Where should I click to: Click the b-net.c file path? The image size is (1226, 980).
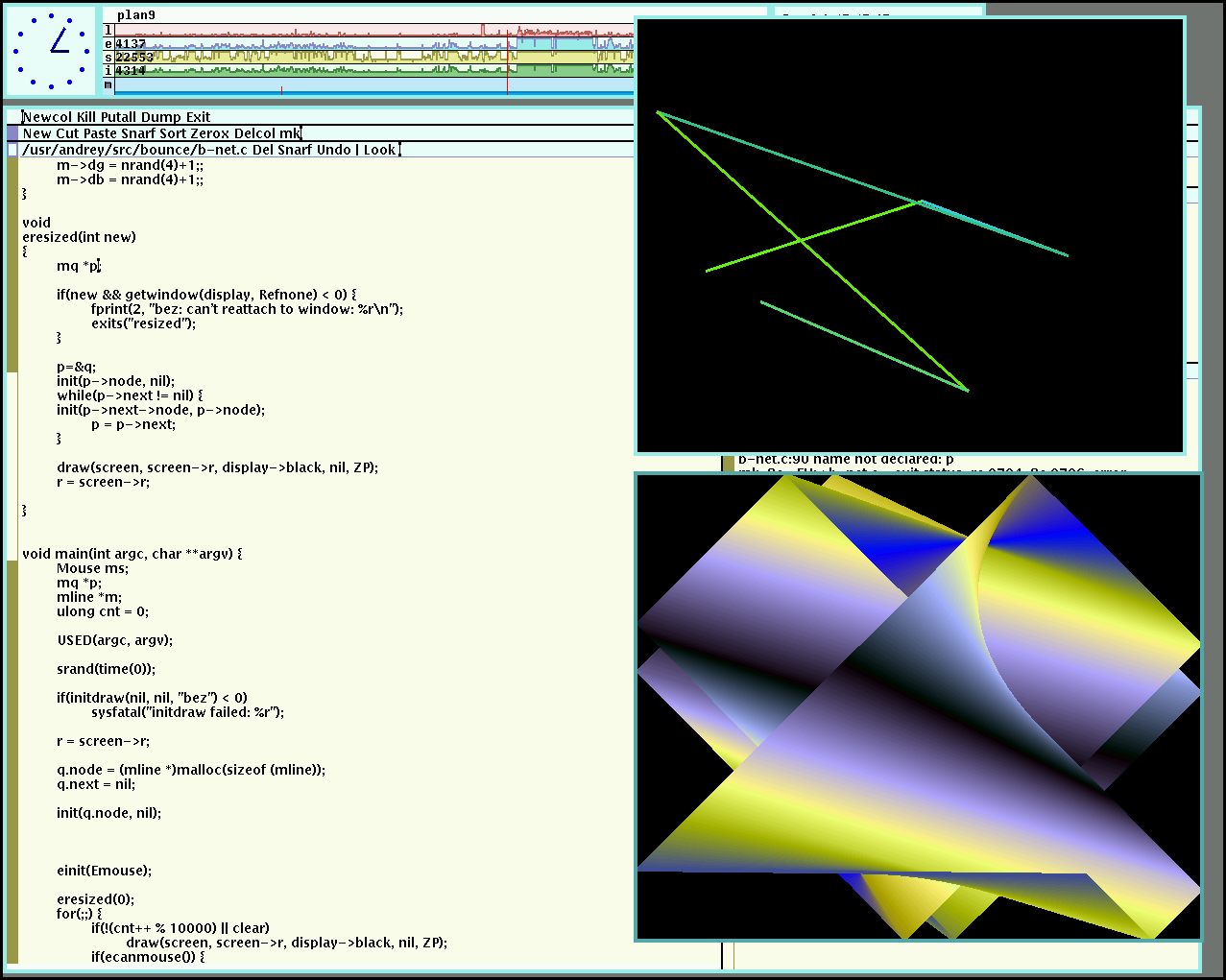134,150
